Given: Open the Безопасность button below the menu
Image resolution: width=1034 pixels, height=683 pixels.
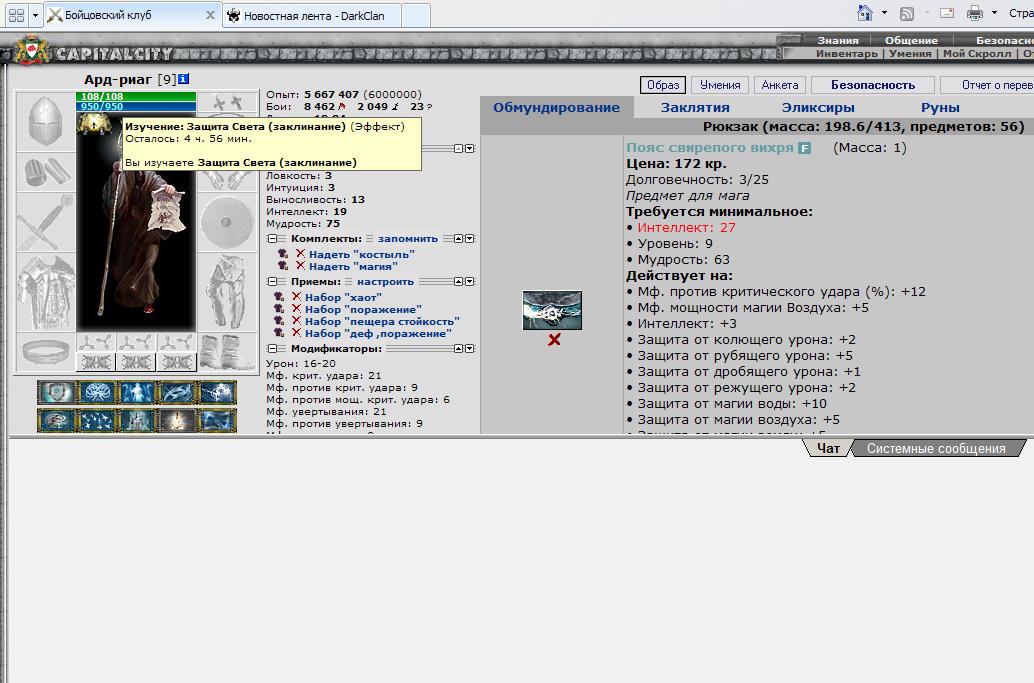Looking at the screenshot, I should [873, 85].
